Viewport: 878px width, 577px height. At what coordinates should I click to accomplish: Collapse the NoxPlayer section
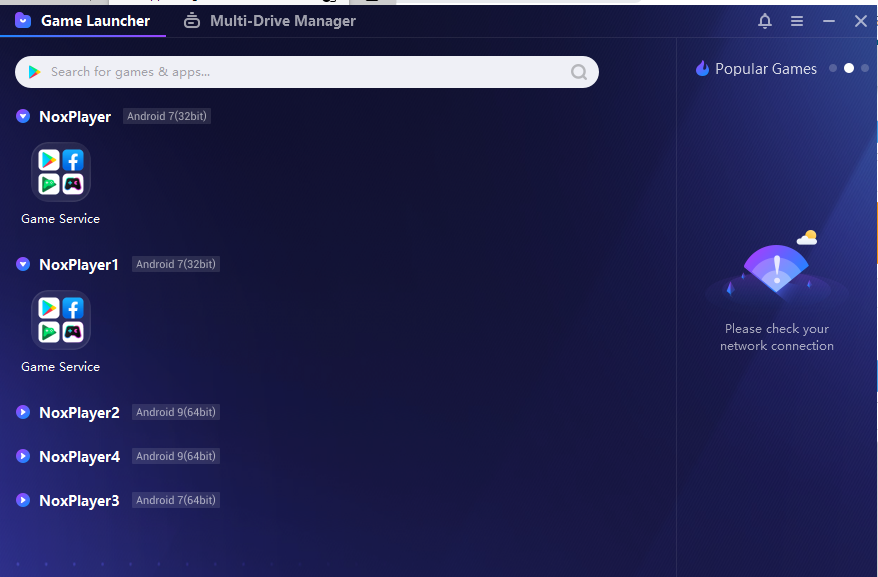coord(23,116)
